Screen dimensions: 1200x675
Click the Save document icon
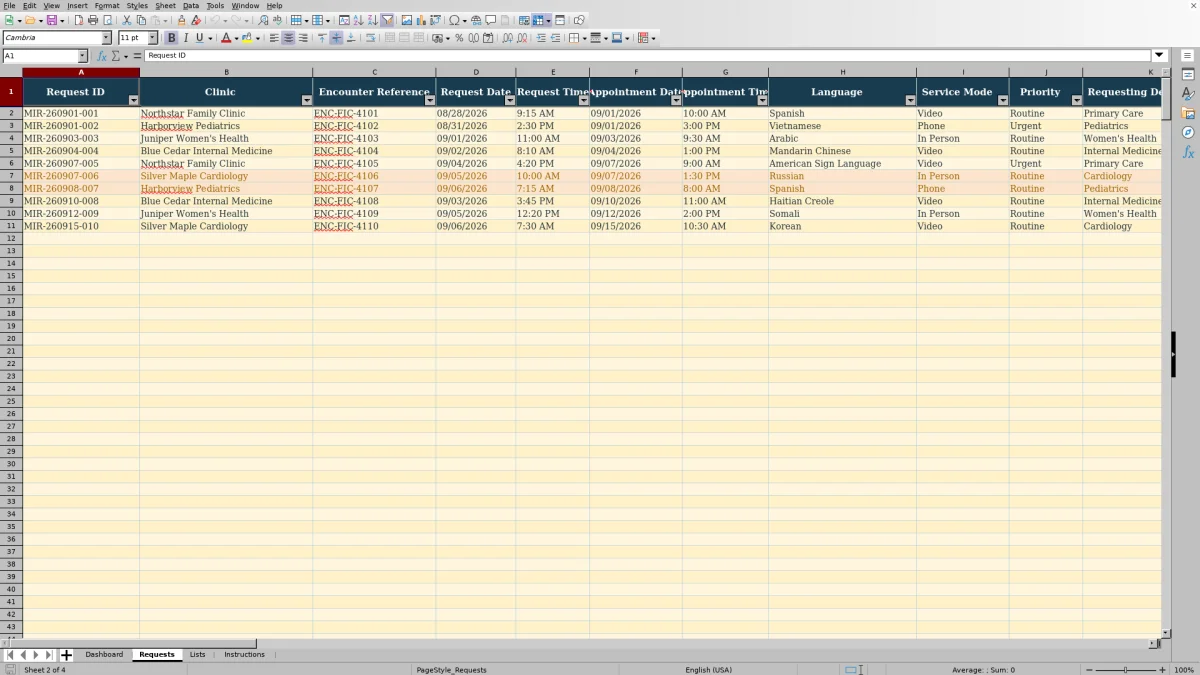click(50, 20)
